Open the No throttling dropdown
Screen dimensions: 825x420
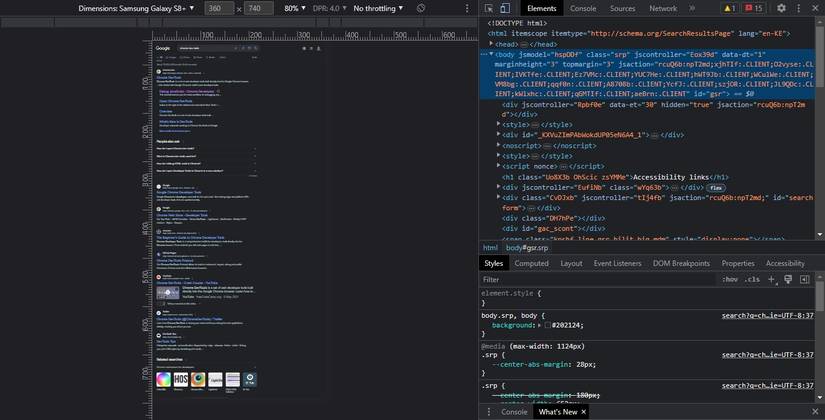pyautogui.click(x=378, y=8)
